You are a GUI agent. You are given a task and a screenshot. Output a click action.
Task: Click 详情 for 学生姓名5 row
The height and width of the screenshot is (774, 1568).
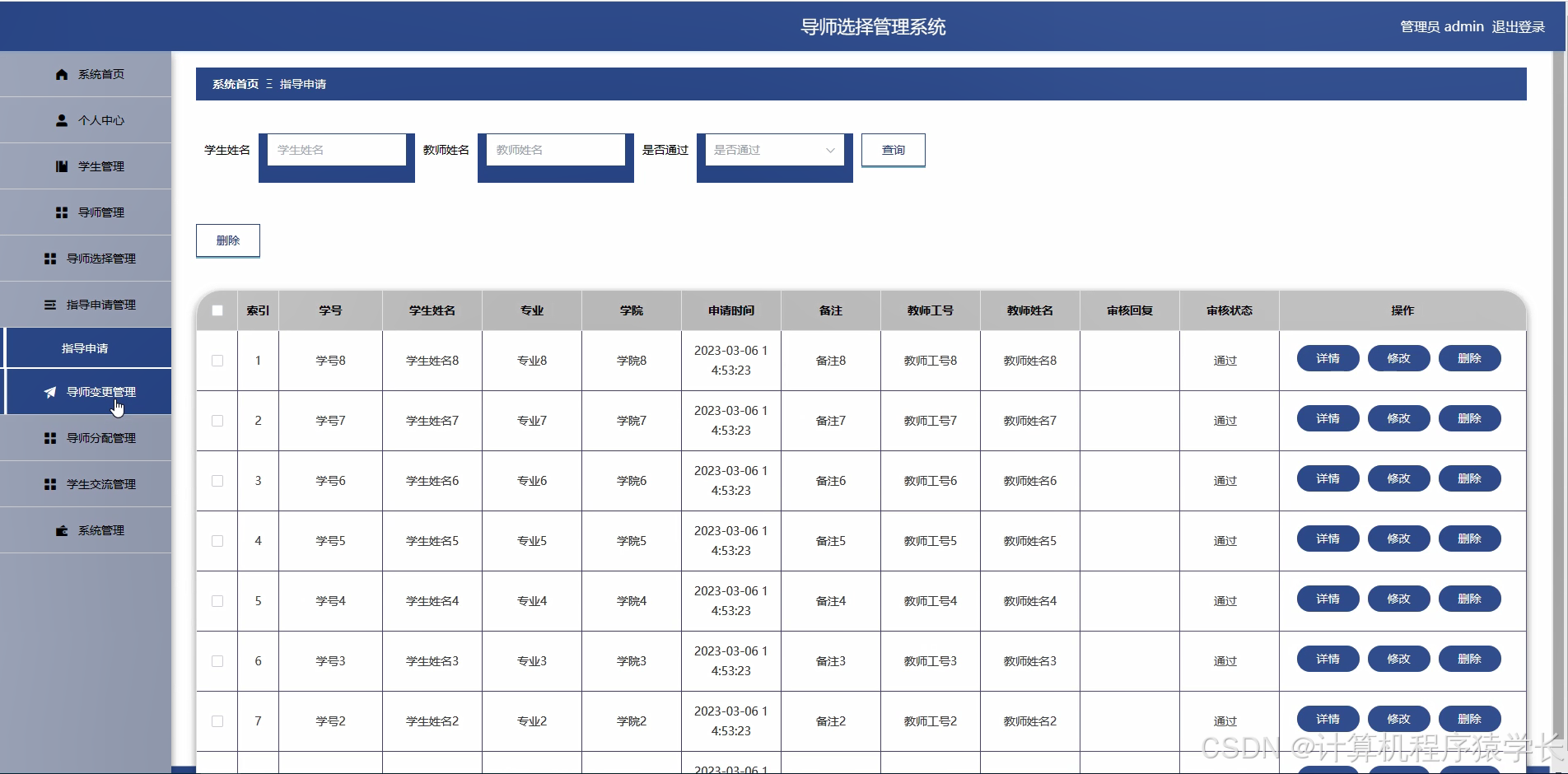click(1328, 539)
